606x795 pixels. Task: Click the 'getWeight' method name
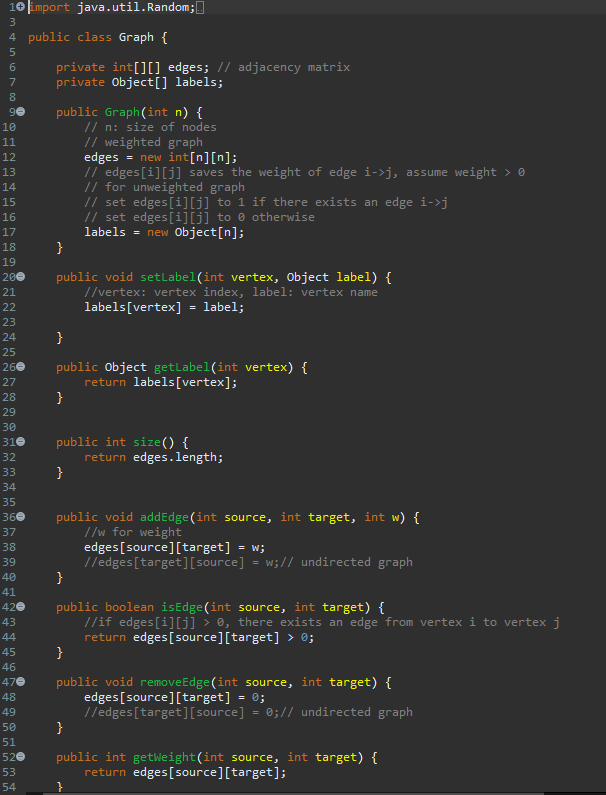pyautogui.click(x=164, y=757)
